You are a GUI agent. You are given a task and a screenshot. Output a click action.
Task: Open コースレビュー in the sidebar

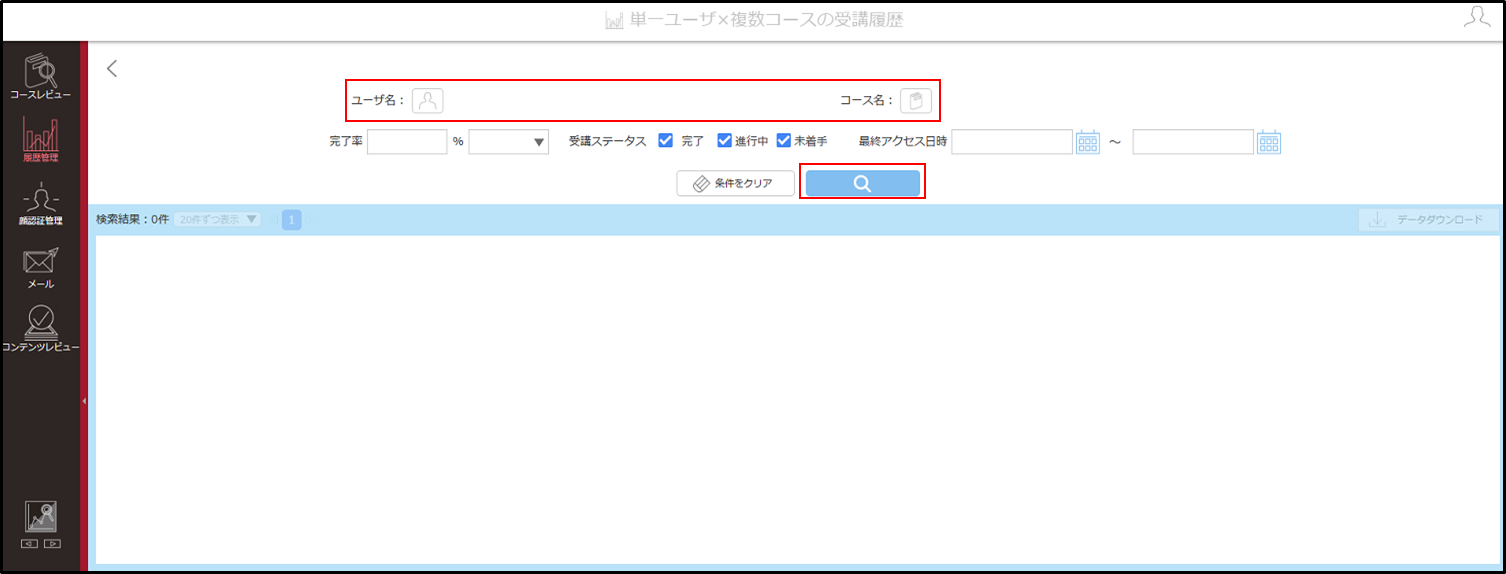click(40, 78)
